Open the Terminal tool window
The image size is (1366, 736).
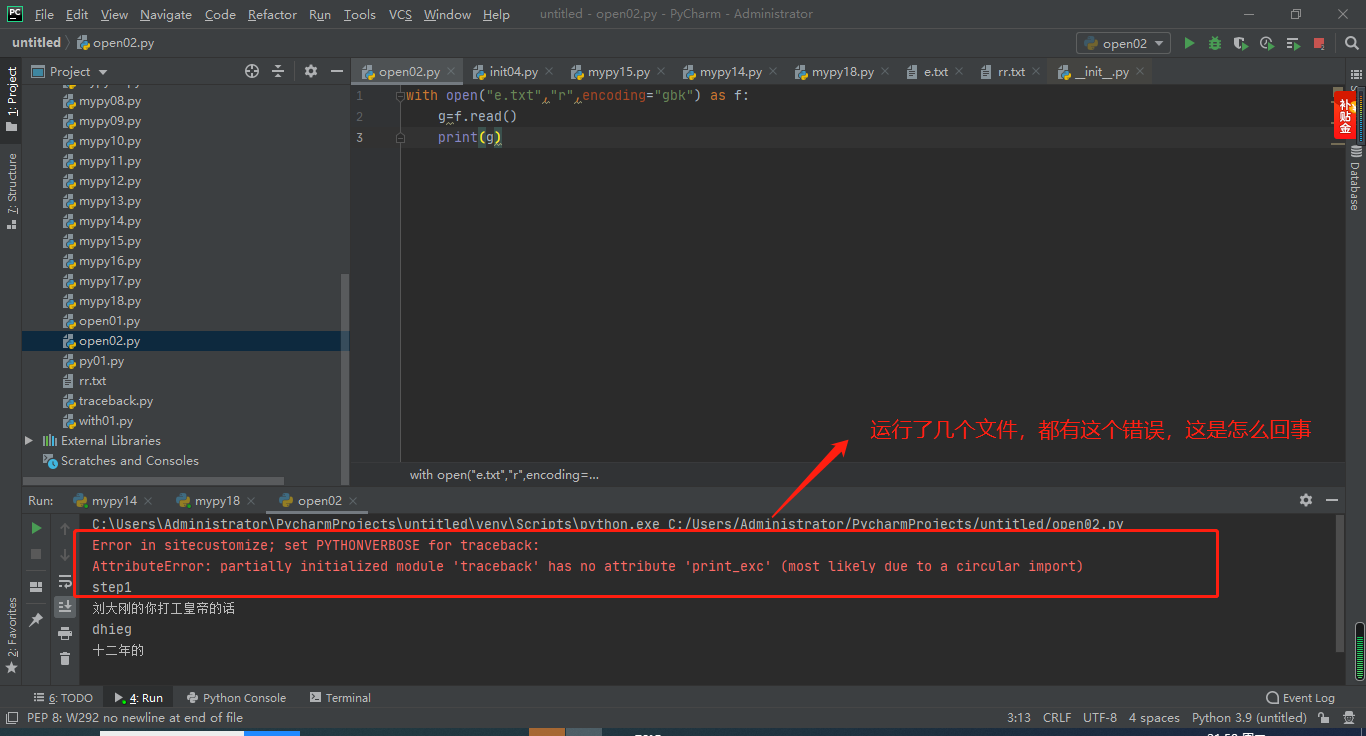click(x=340, y=698)
